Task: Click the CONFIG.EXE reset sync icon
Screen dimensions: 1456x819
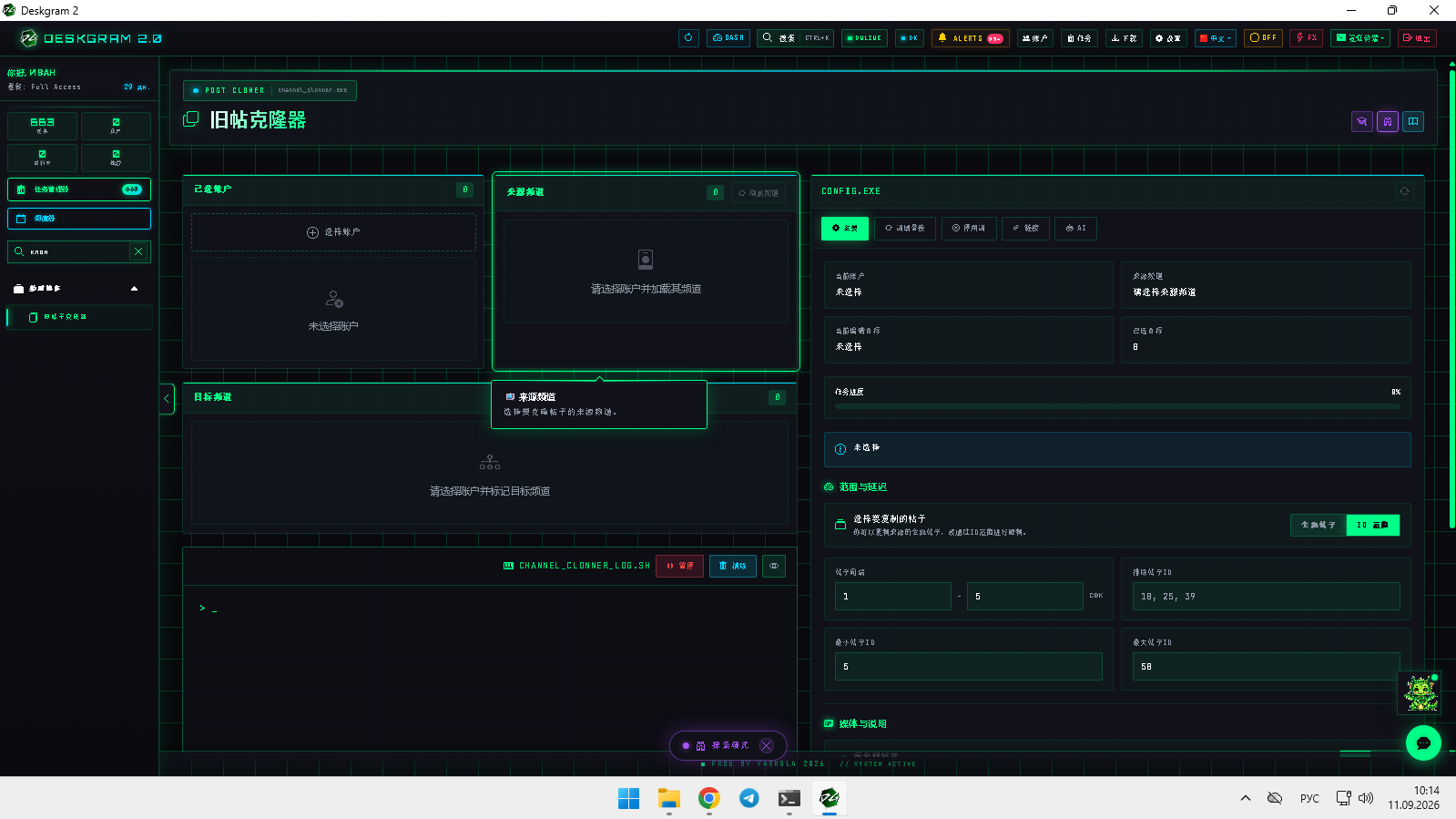Action: [1404, 191]
